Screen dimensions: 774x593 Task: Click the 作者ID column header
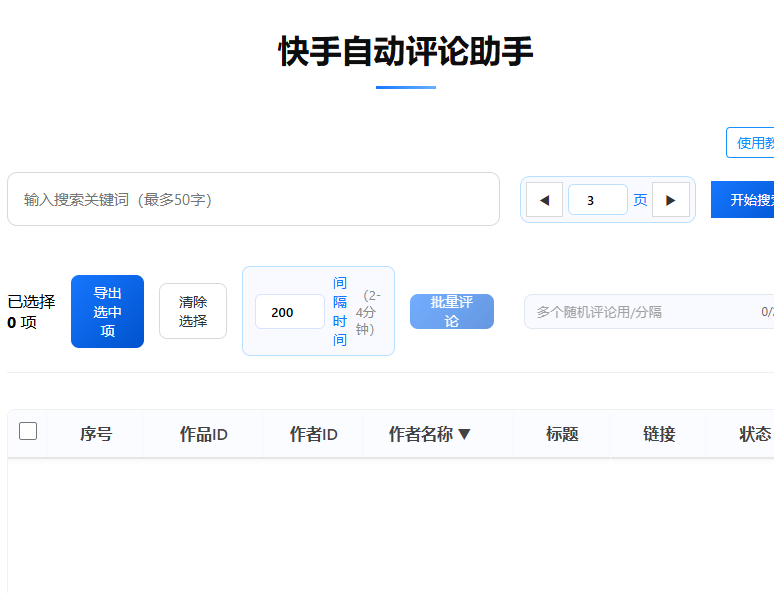[313, 434]
